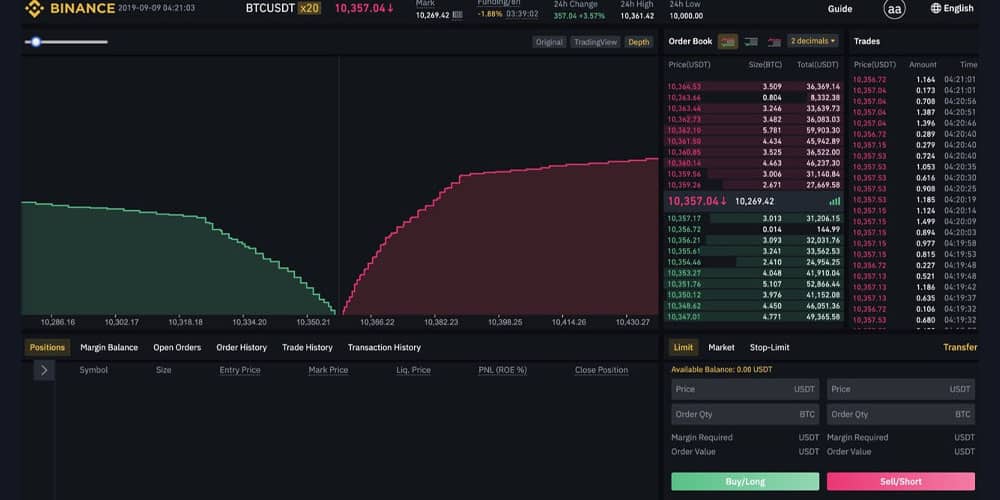Open the Order History tab
Viewport: 1000px width, 500px height.
pyautogui.click(x=242, y=348)
